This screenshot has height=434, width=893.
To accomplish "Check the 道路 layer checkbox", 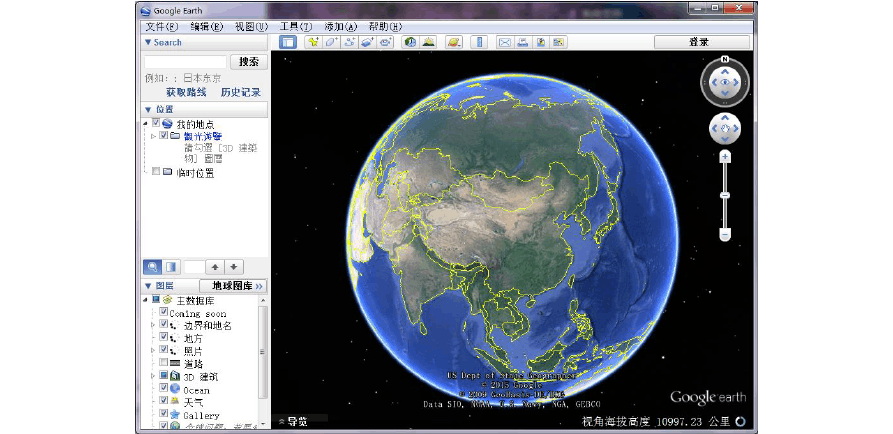I will 164,363.
